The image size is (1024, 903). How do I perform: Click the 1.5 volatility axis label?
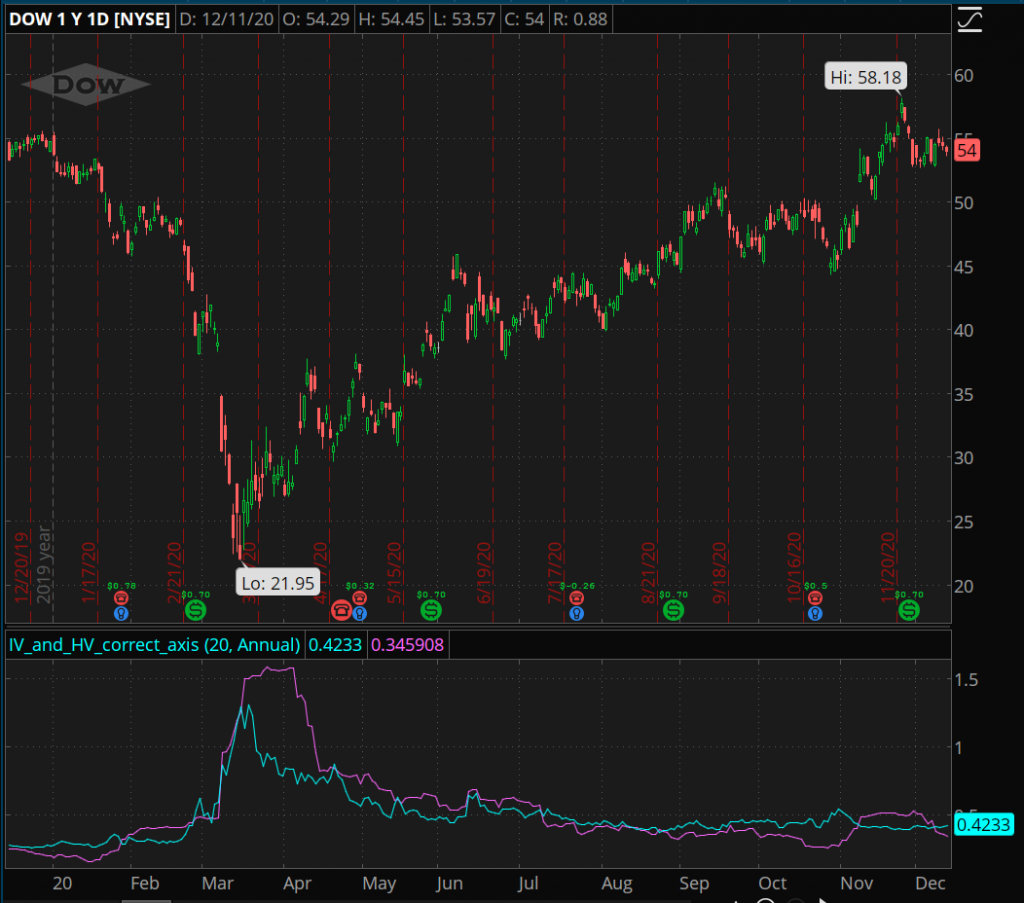967,680
